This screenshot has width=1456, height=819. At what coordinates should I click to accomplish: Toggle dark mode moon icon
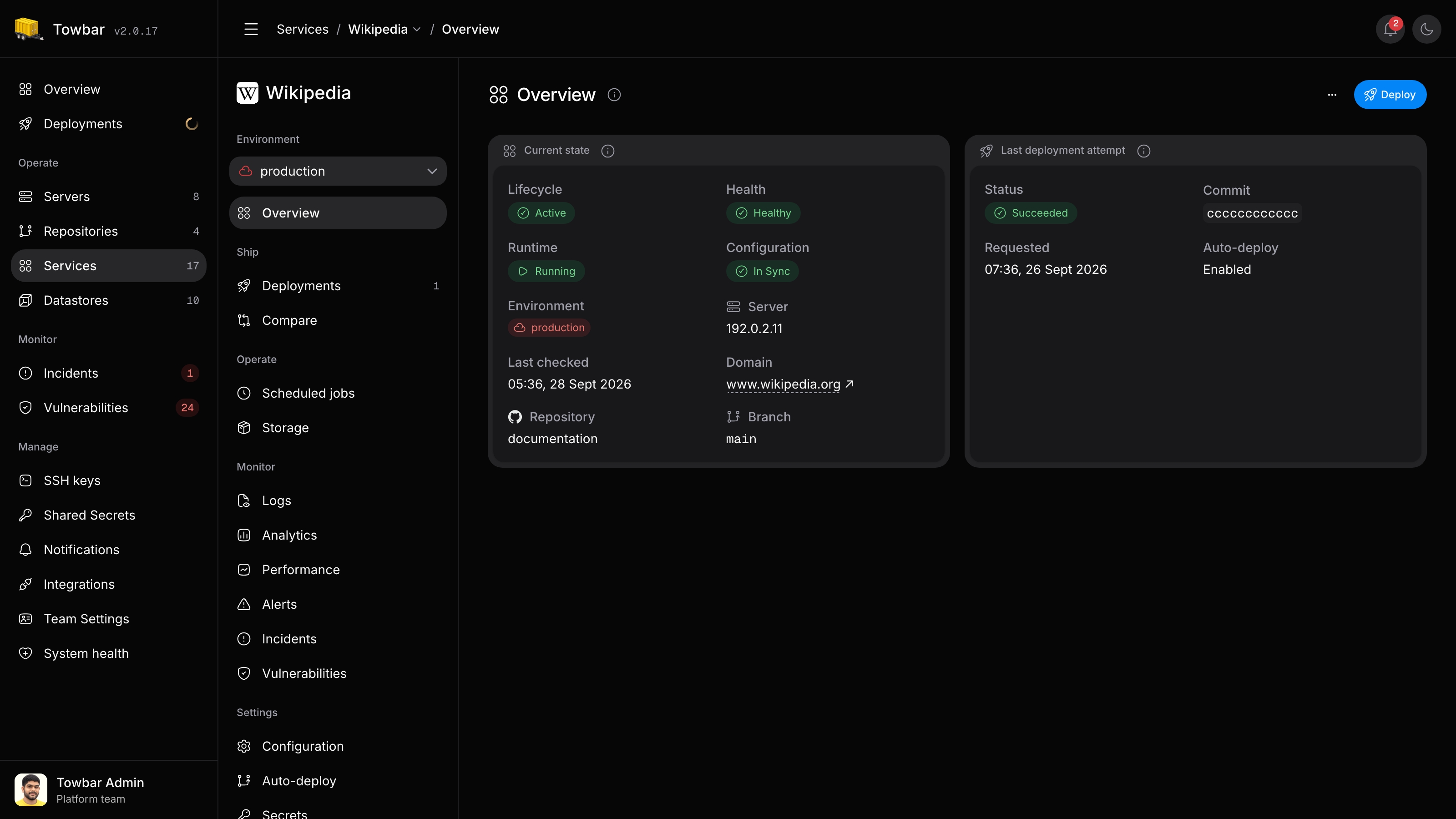(1426, 30)
